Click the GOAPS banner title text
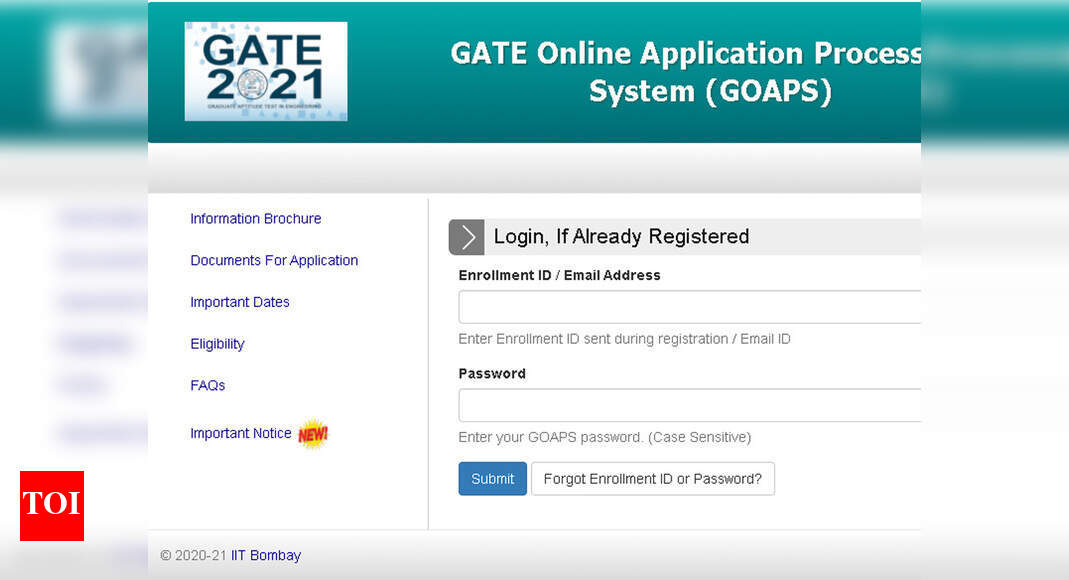The height and width of the screenshot is (580, 1069). [688, 72]
